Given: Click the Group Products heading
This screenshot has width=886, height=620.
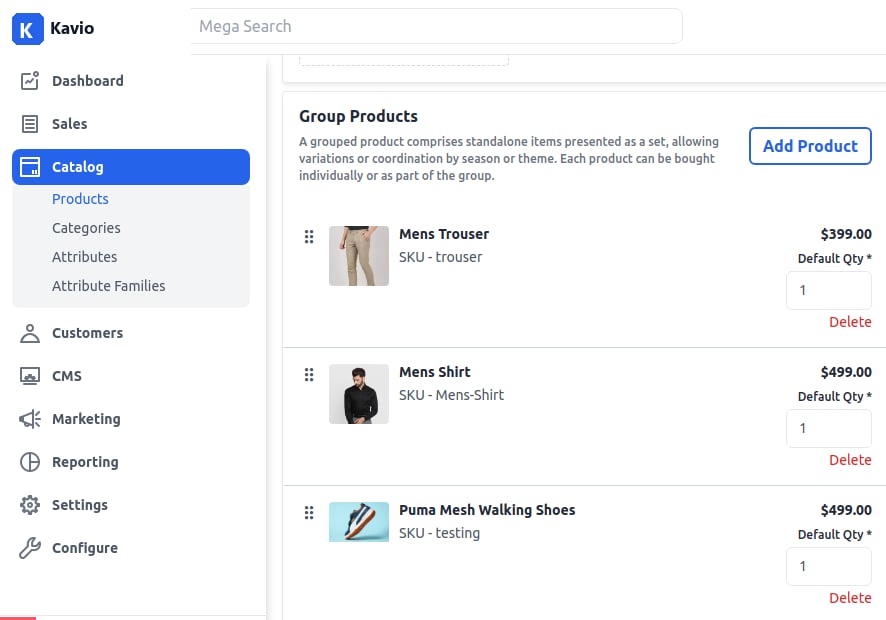Looking at the screenshot, I should pos(358,116).
